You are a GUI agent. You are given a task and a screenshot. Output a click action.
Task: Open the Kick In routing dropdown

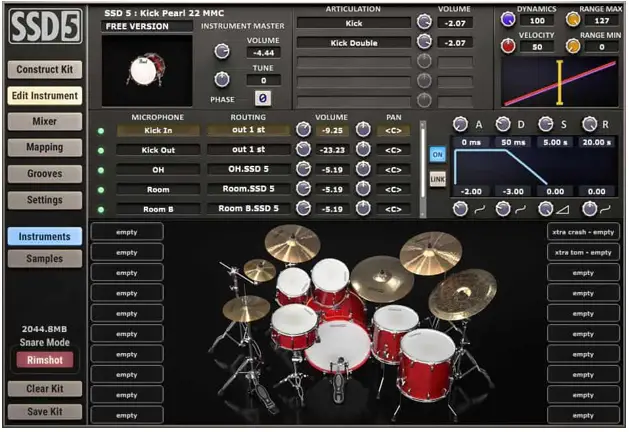coord(248,130)
